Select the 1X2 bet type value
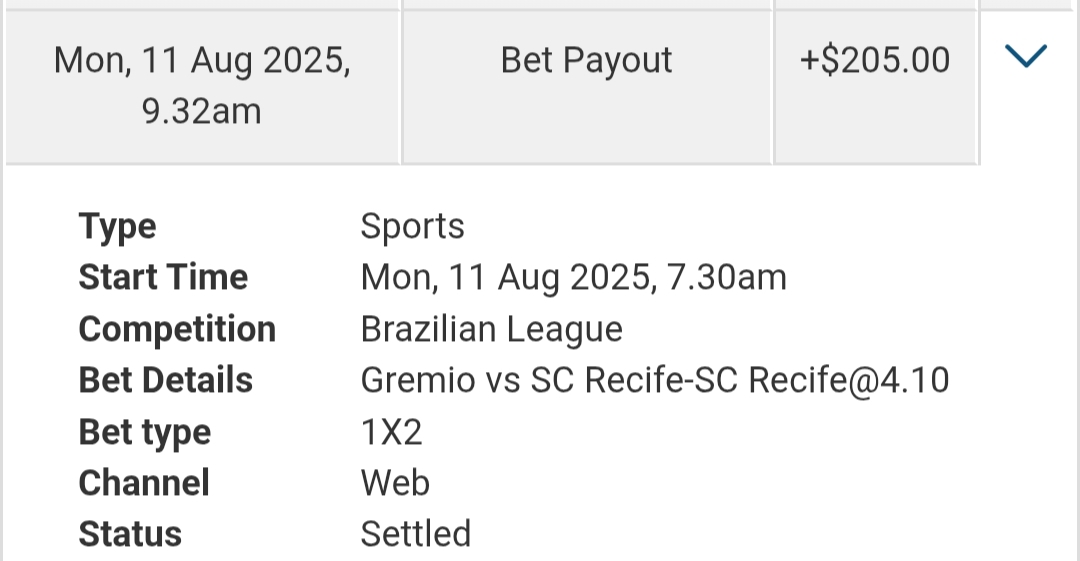This screenshot has width=1080, height=561. pos(391,432)
